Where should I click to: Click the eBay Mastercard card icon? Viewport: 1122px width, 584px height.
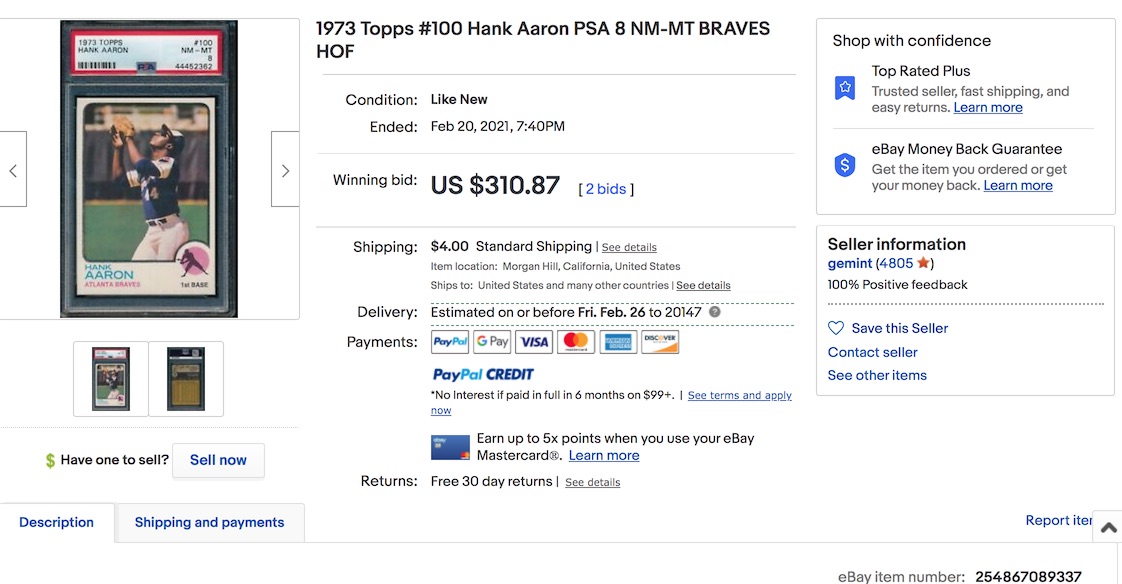click(x=450, y=447)
